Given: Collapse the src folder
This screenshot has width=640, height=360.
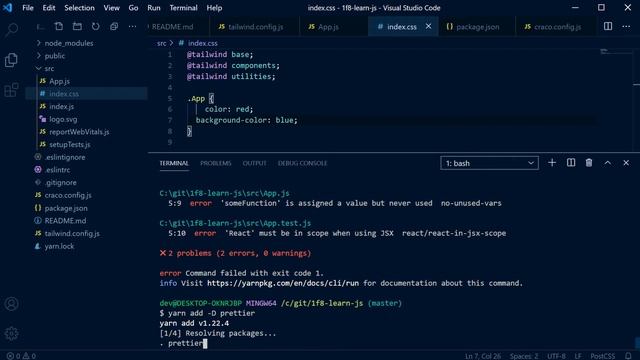Looking at the screenshot, I should tap(45, 68).
